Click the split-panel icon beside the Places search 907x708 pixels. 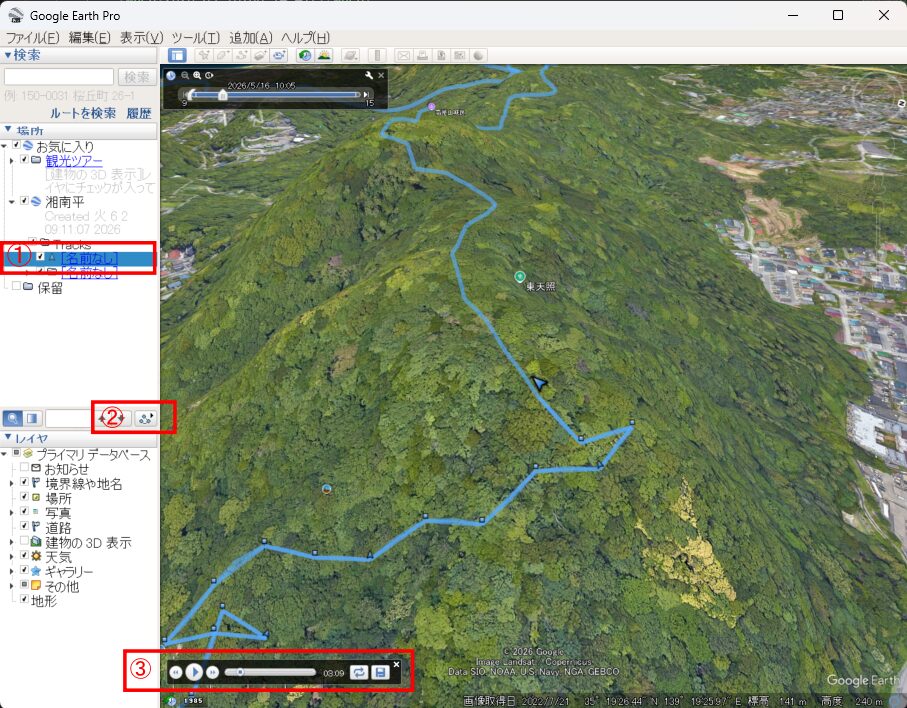(x=32, y=418)
